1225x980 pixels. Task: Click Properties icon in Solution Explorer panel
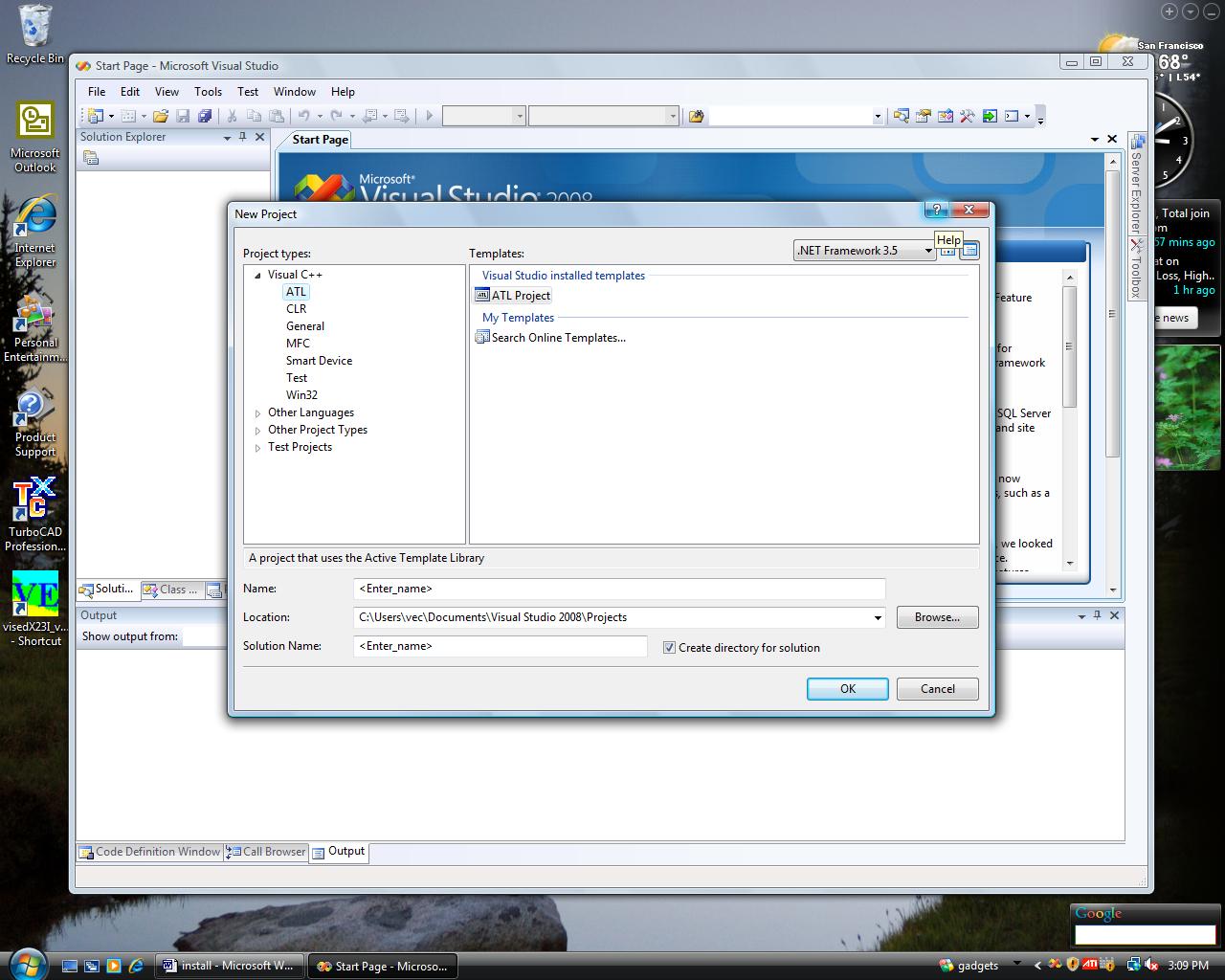click(x=91, y=158)
